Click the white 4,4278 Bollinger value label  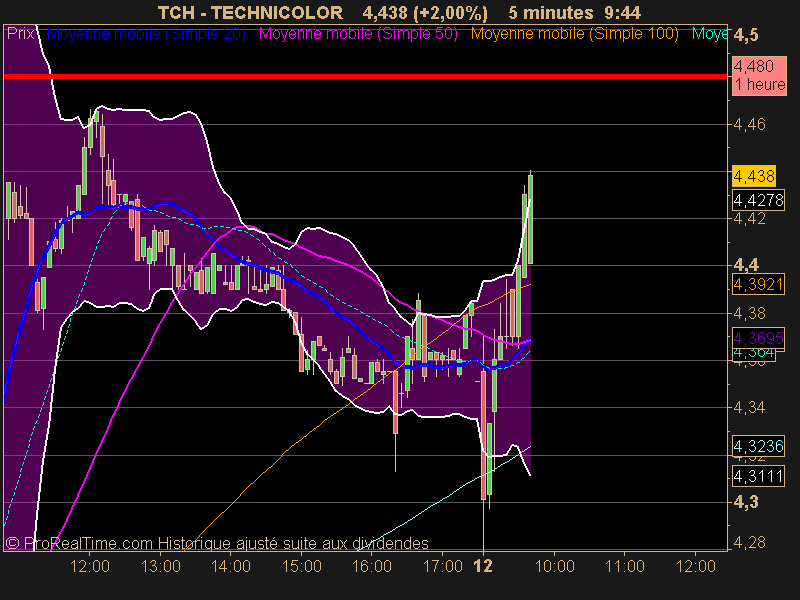(x=758, y=200)
